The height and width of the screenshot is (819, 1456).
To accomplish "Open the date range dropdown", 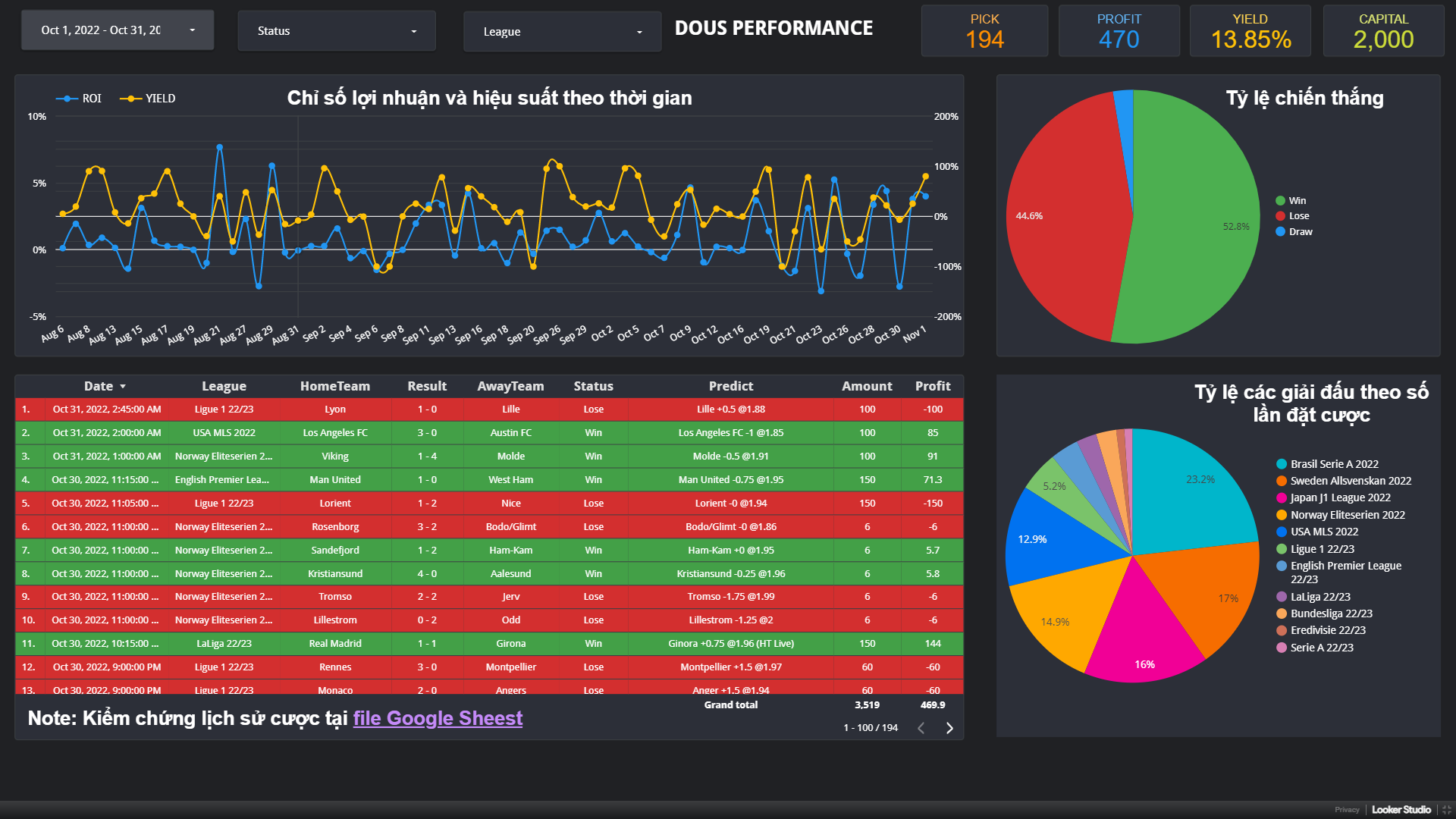I will (x=118, y=30).
